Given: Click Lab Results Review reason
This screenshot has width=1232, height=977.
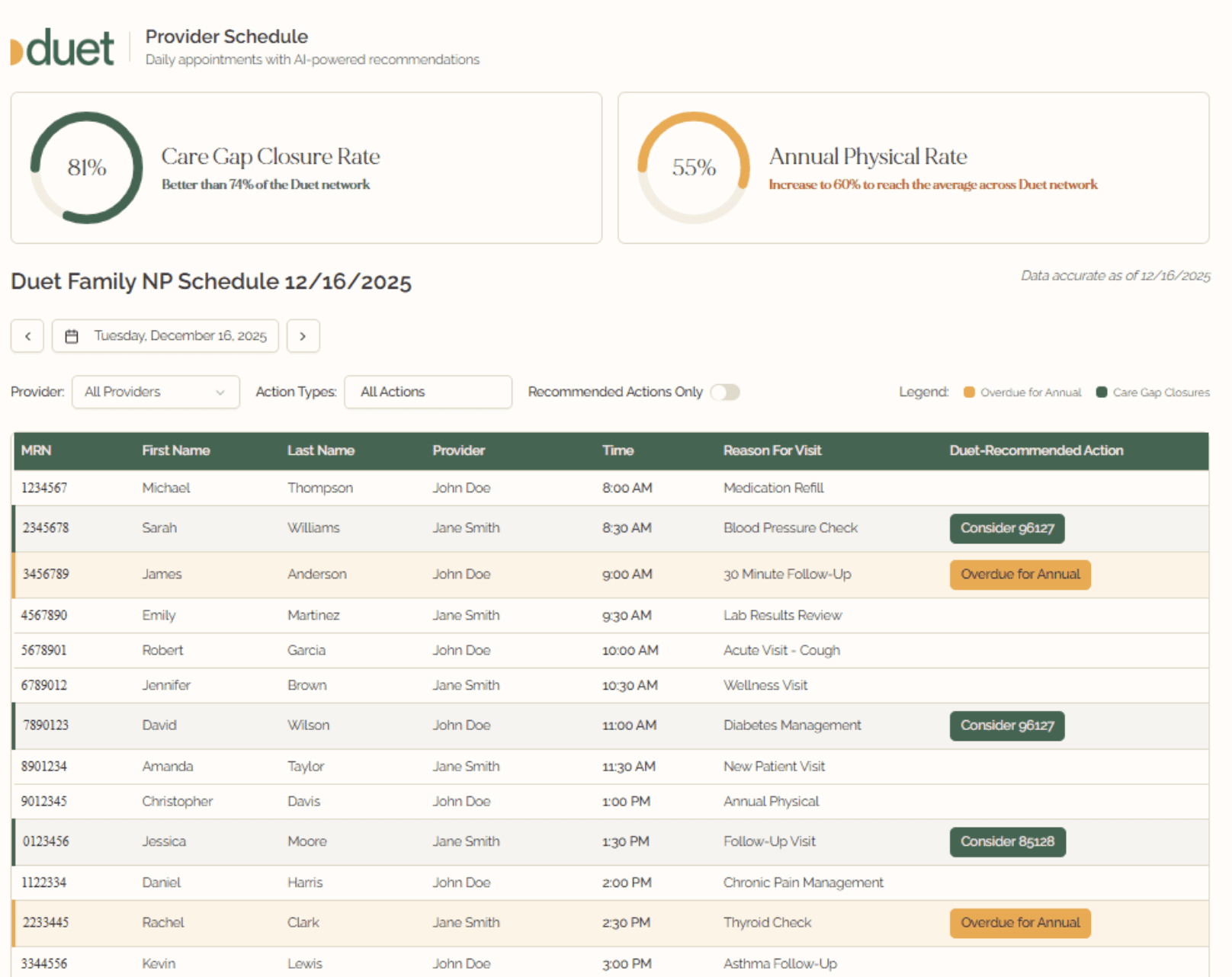Looking at the screenshot, I should 782,616.
